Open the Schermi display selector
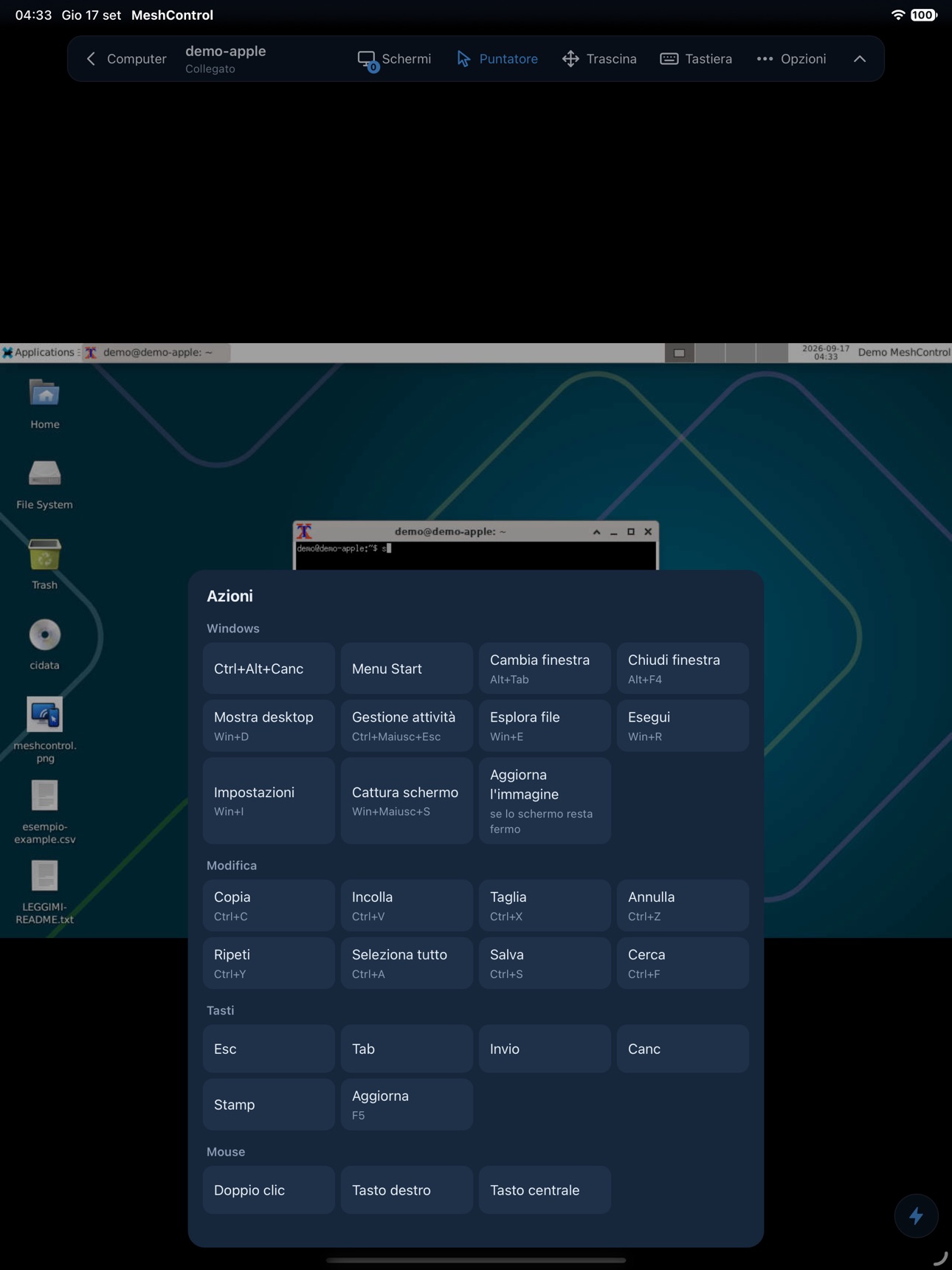952x1270 pixels. 394,59
